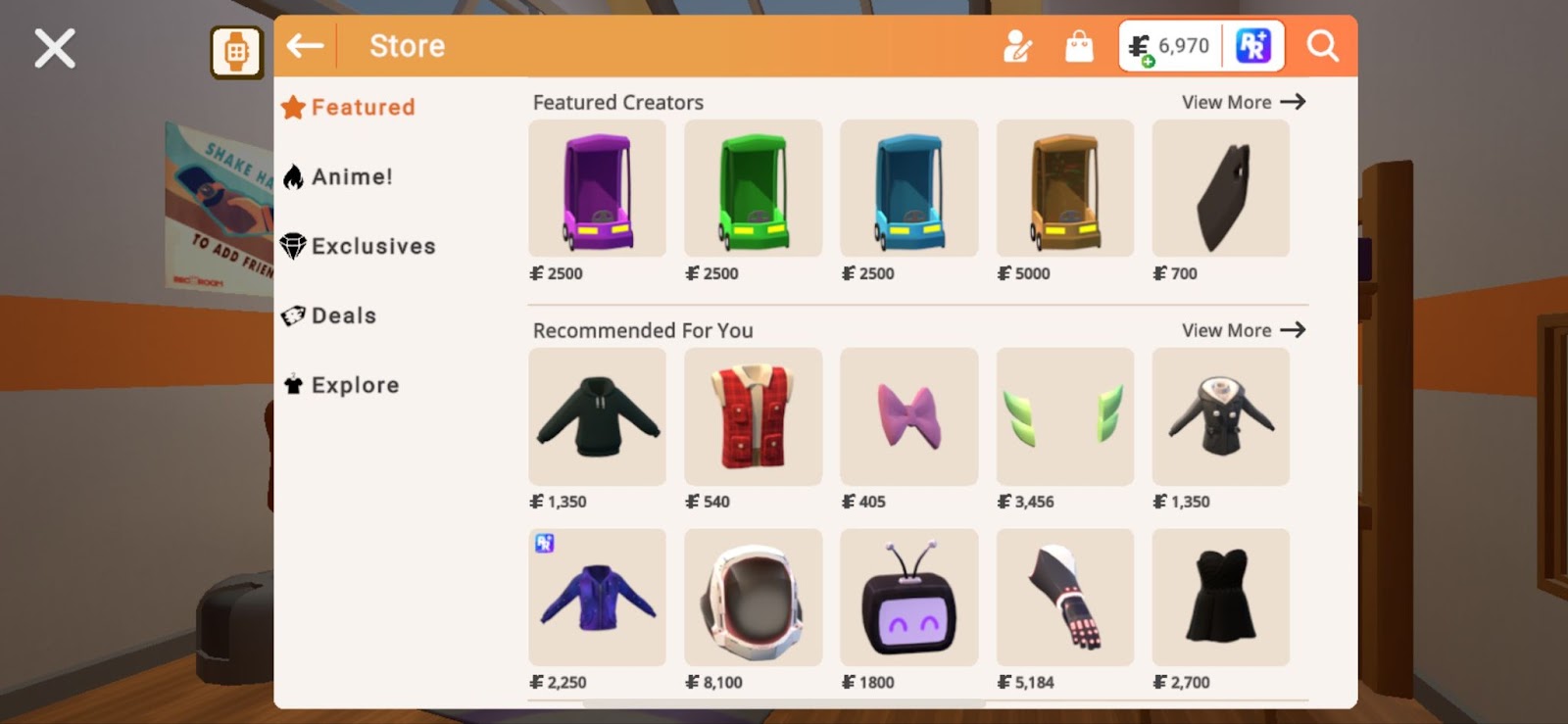Add tokens via the 6,970 balance
This screenshot has height=724, width=1568.
(x=1170, y=46)
